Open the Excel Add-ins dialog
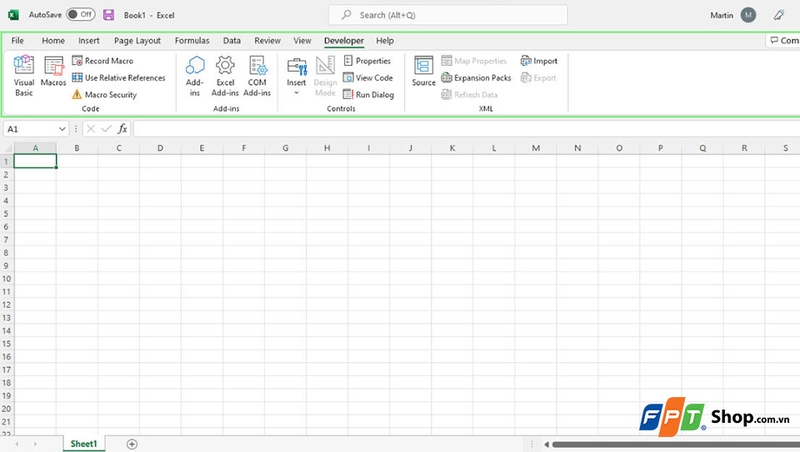 pyautogui.click(x=225, y=76)
